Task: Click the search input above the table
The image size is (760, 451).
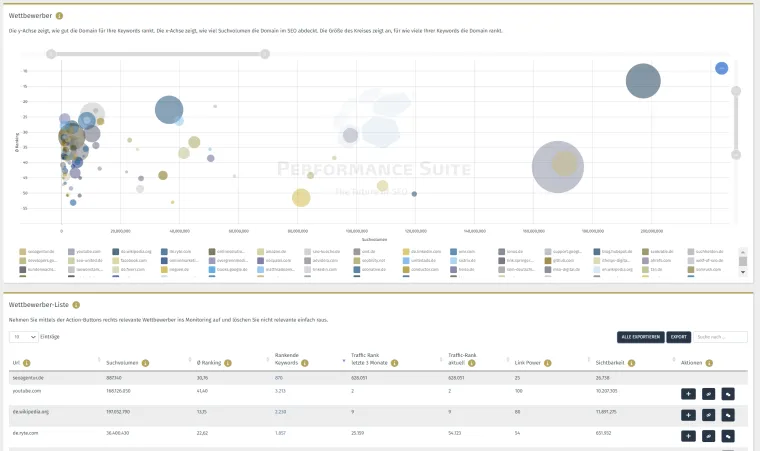Action: click(720, 337)
